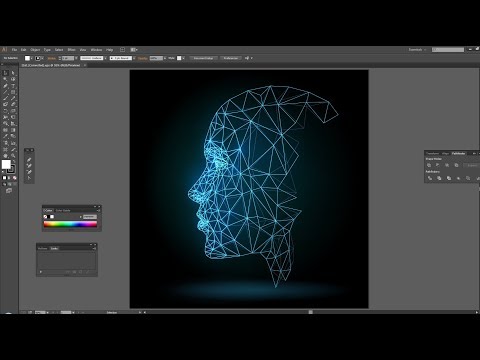Select the Lasso tool

click(x=13, y=79)
